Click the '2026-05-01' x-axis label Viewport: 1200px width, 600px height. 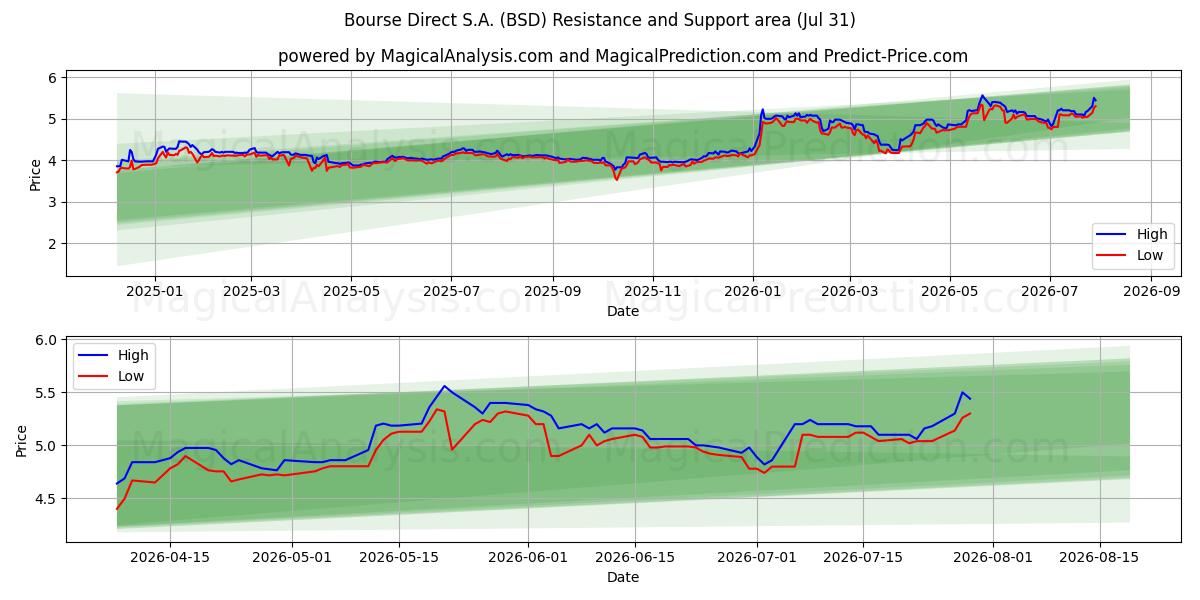292,557
